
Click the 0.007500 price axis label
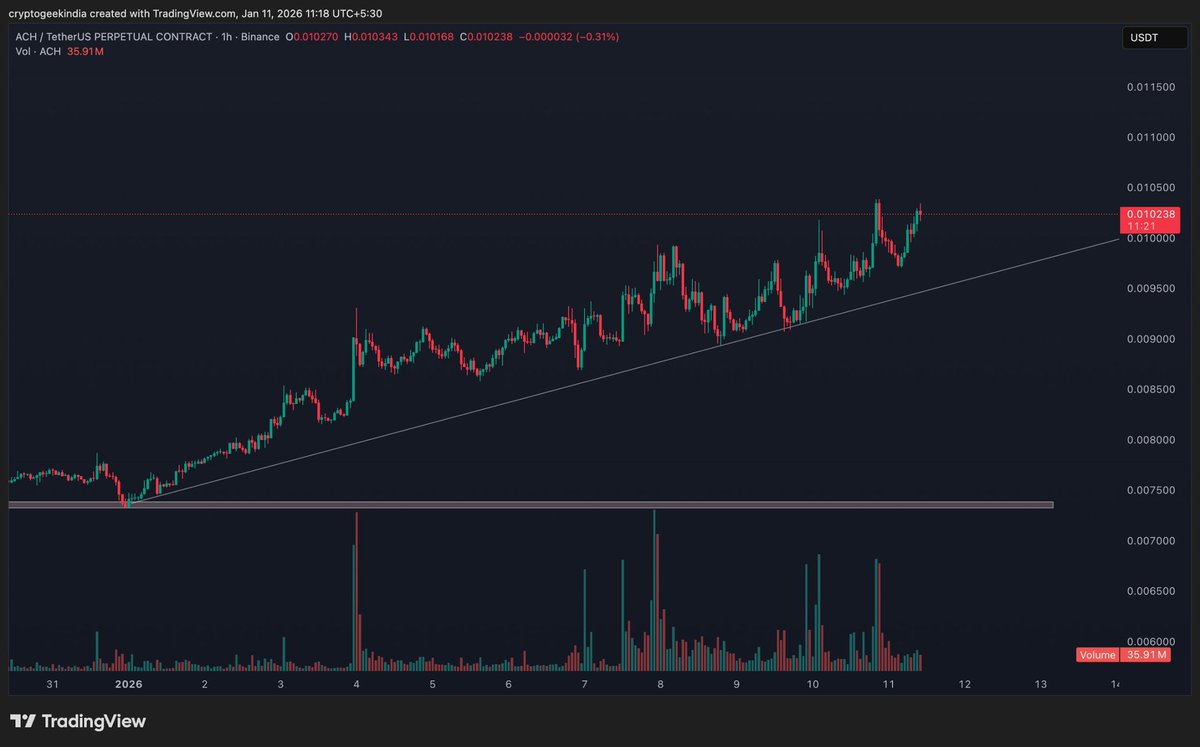click(x=1150, y=490)
